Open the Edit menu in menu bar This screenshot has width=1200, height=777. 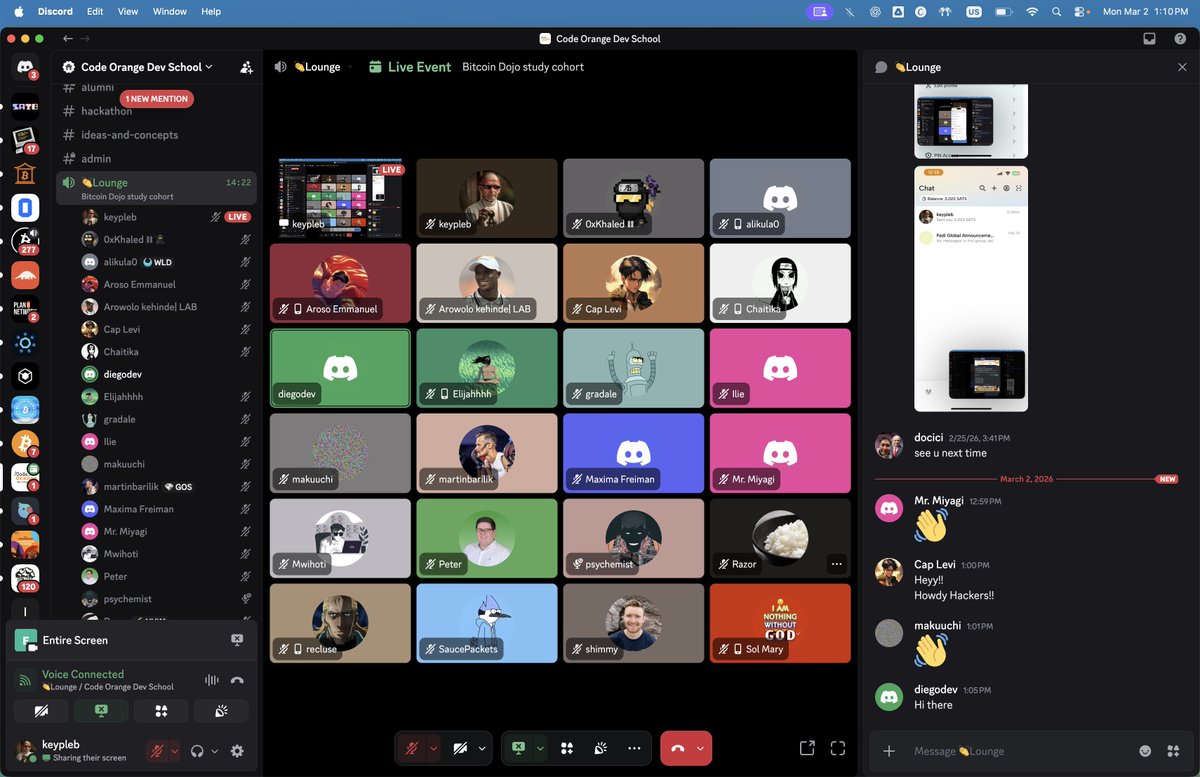pyautogui.click(x=95, y=12)
